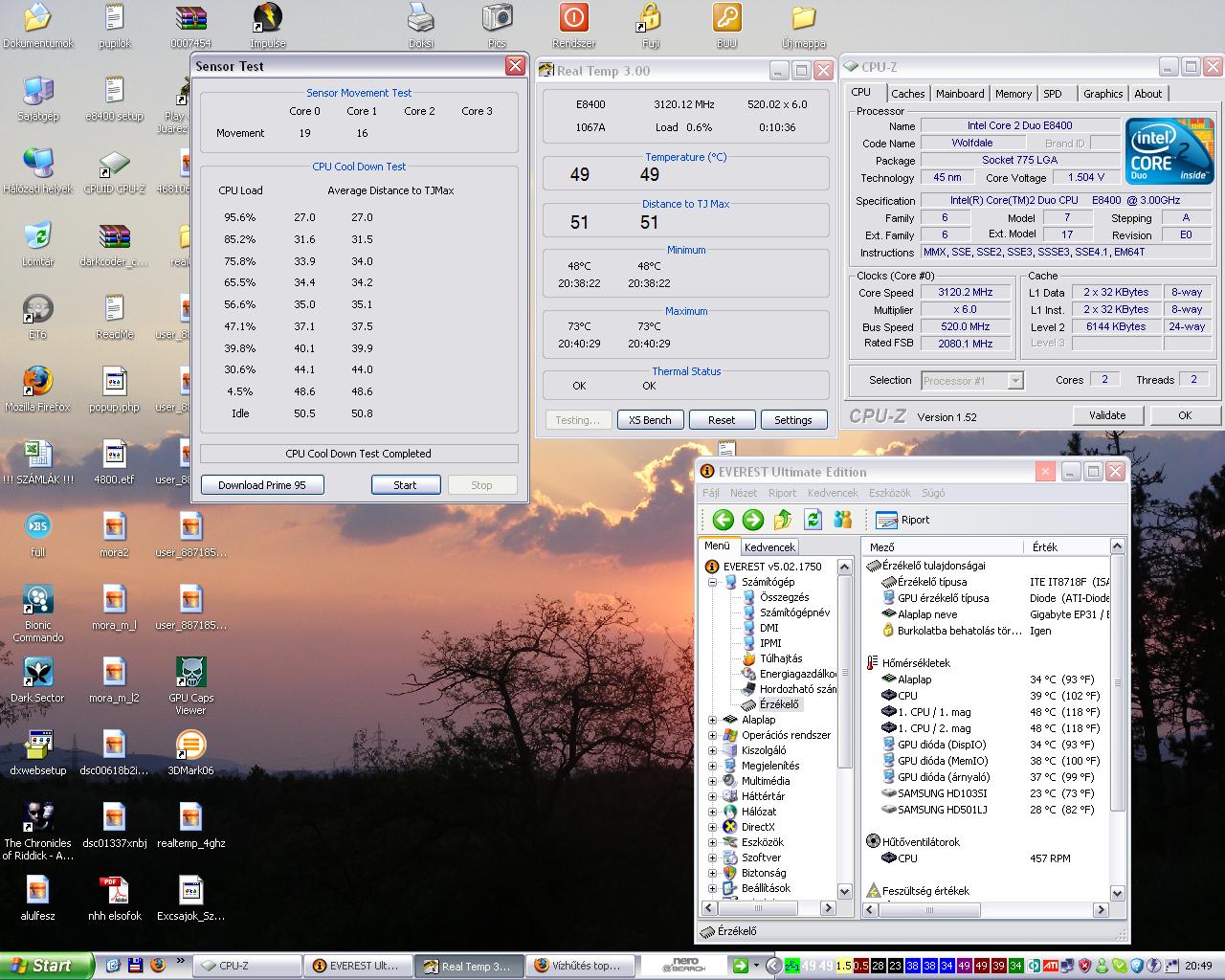Viewport: 1225px width, 980px height.
Task: Select the Impulse desktop icon
Action: click(267, 26)
